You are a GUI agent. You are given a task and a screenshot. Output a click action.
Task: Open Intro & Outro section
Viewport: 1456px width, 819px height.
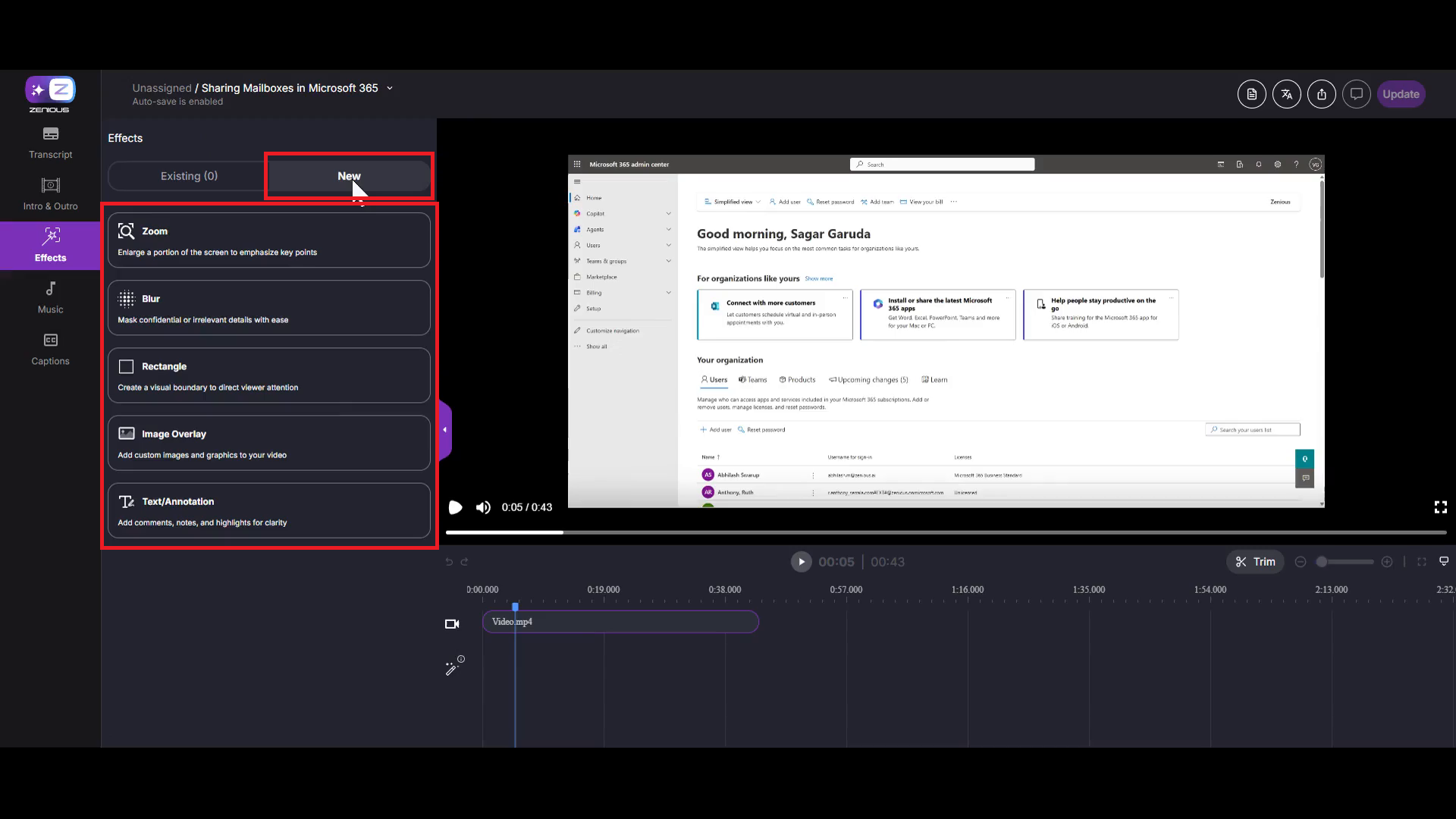[50, 194]
